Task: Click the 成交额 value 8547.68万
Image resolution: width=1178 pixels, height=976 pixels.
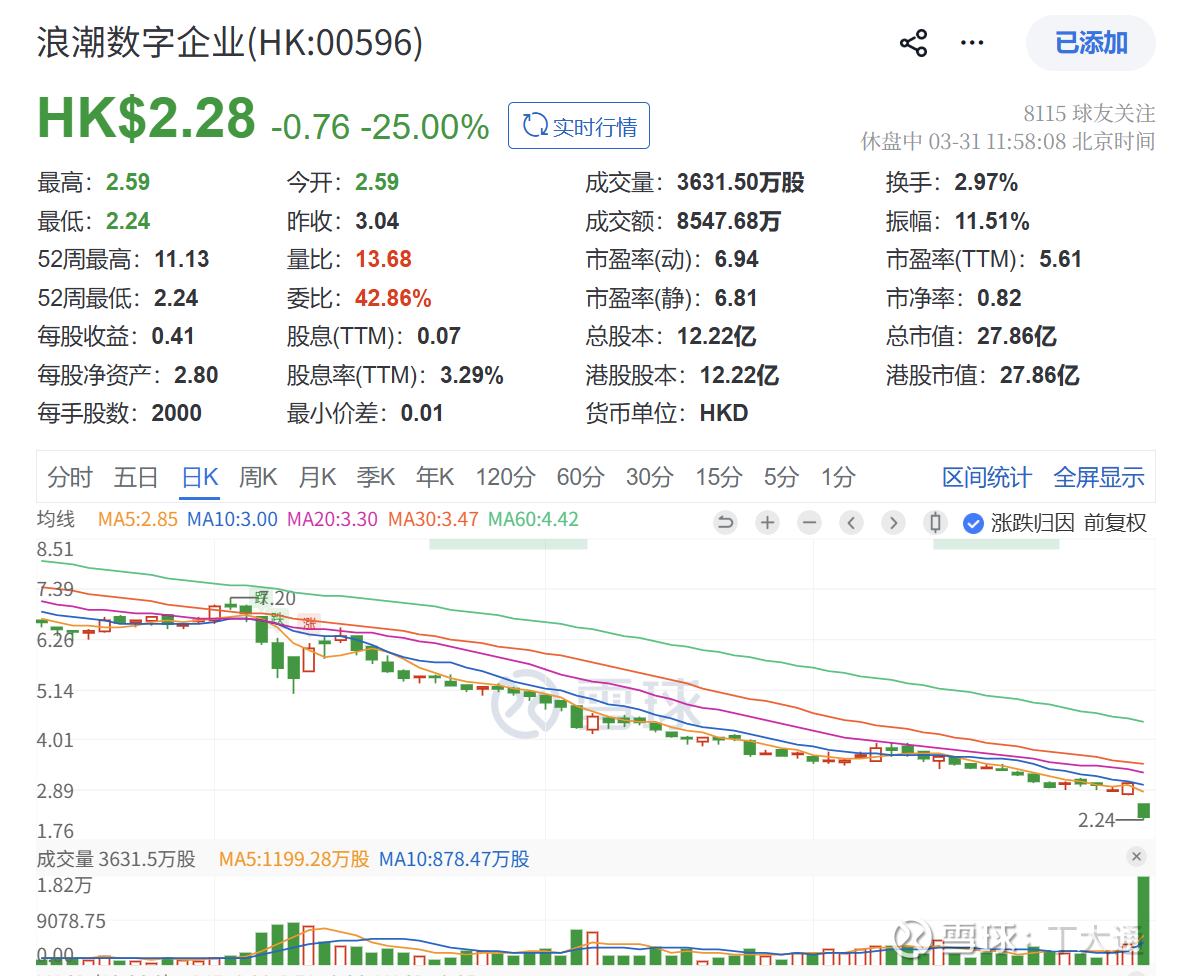Action: click(x=728, y=221)
